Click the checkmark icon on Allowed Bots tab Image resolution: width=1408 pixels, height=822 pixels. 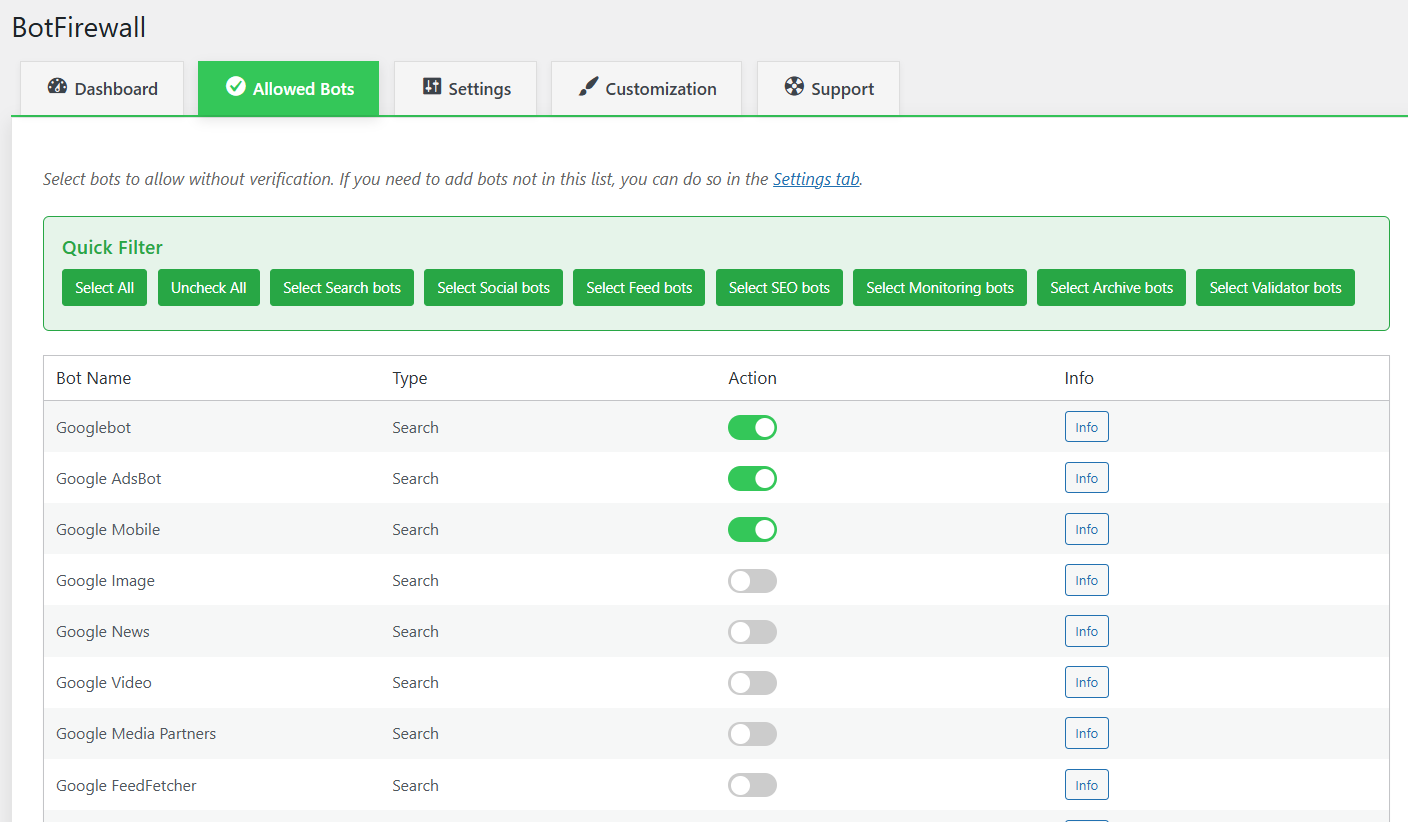coord(234,88)
